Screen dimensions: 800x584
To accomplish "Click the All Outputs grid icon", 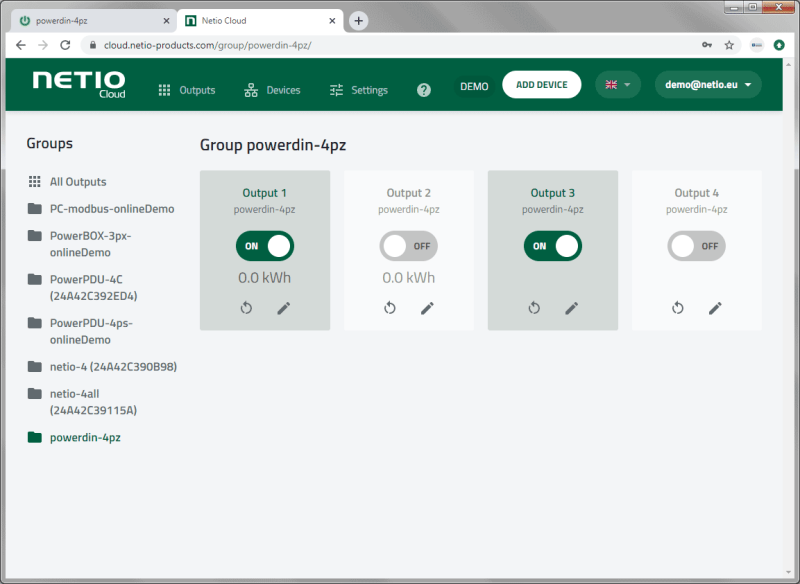I will pos(35,180).
